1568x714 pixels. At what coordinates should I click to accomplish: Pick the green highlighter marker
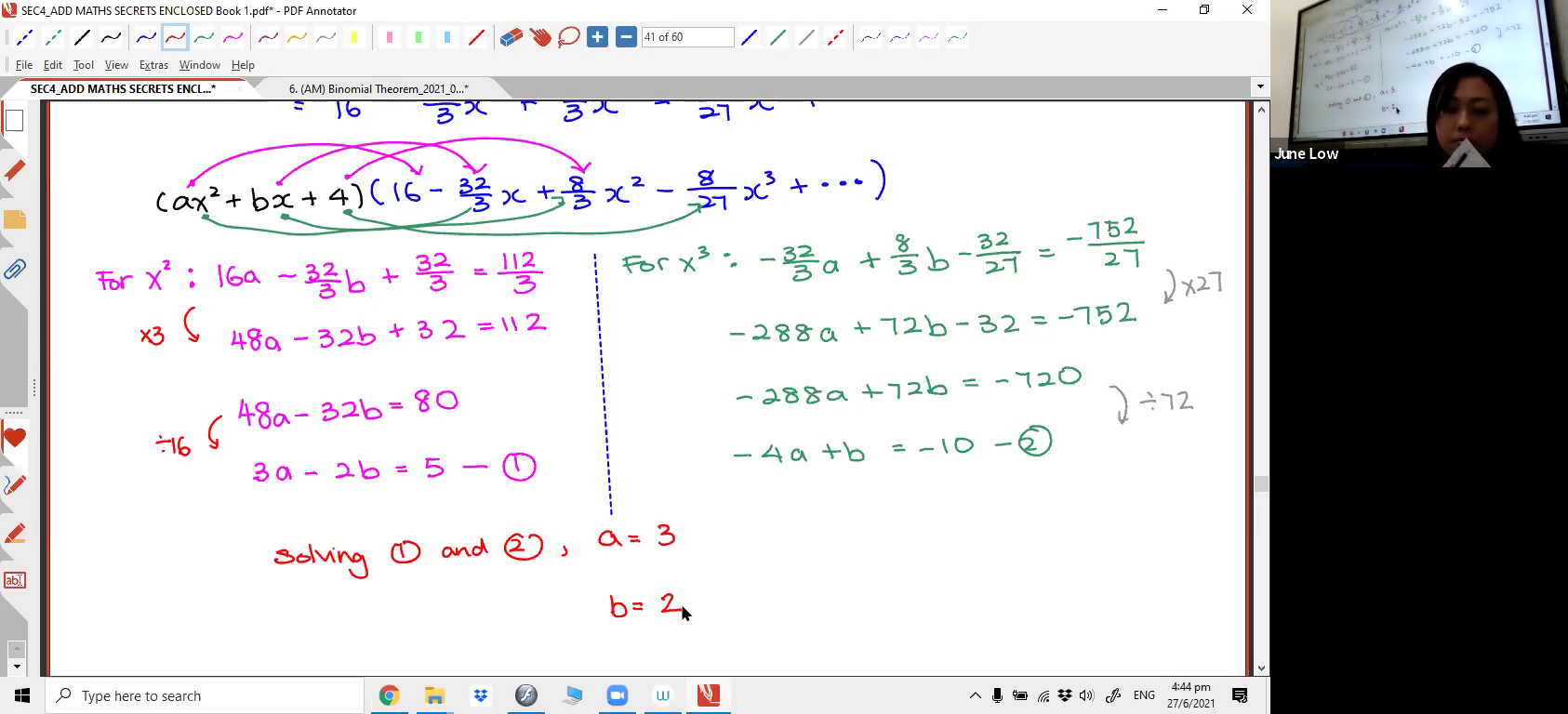coord(419,38)
